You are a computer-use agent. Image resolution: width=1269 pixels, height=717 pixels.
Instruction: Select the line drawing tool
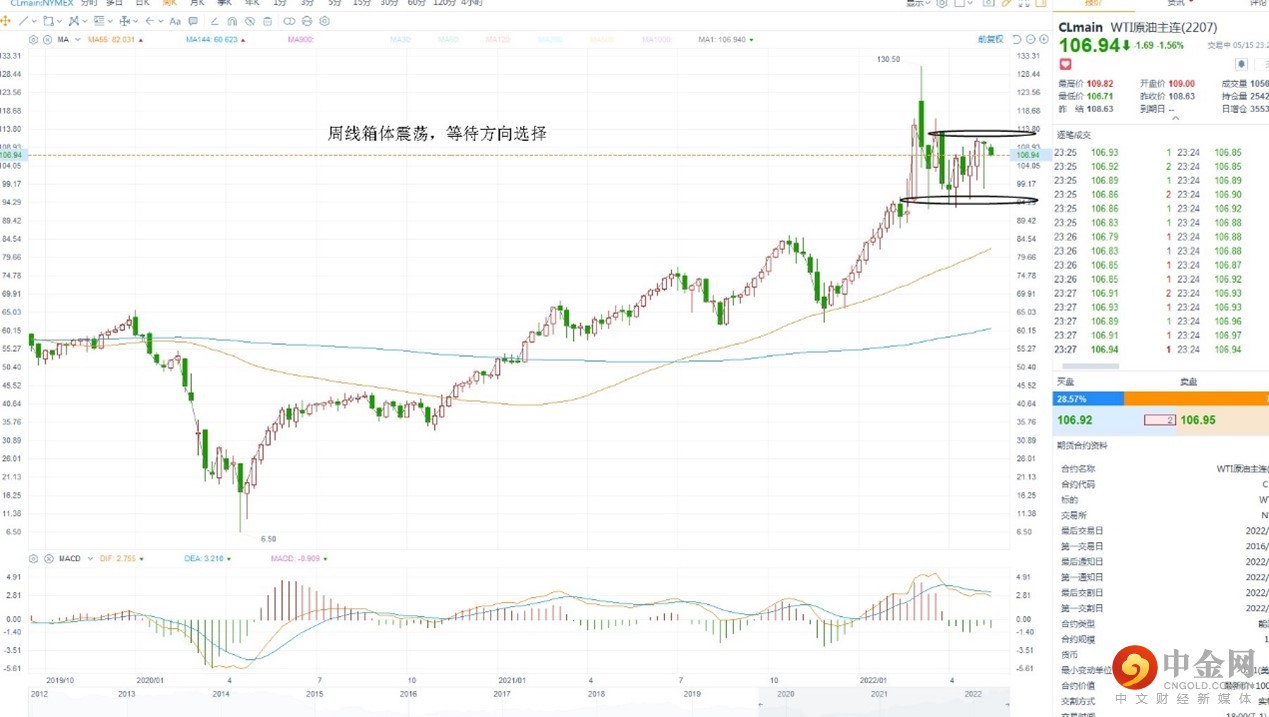click(23, 21)
